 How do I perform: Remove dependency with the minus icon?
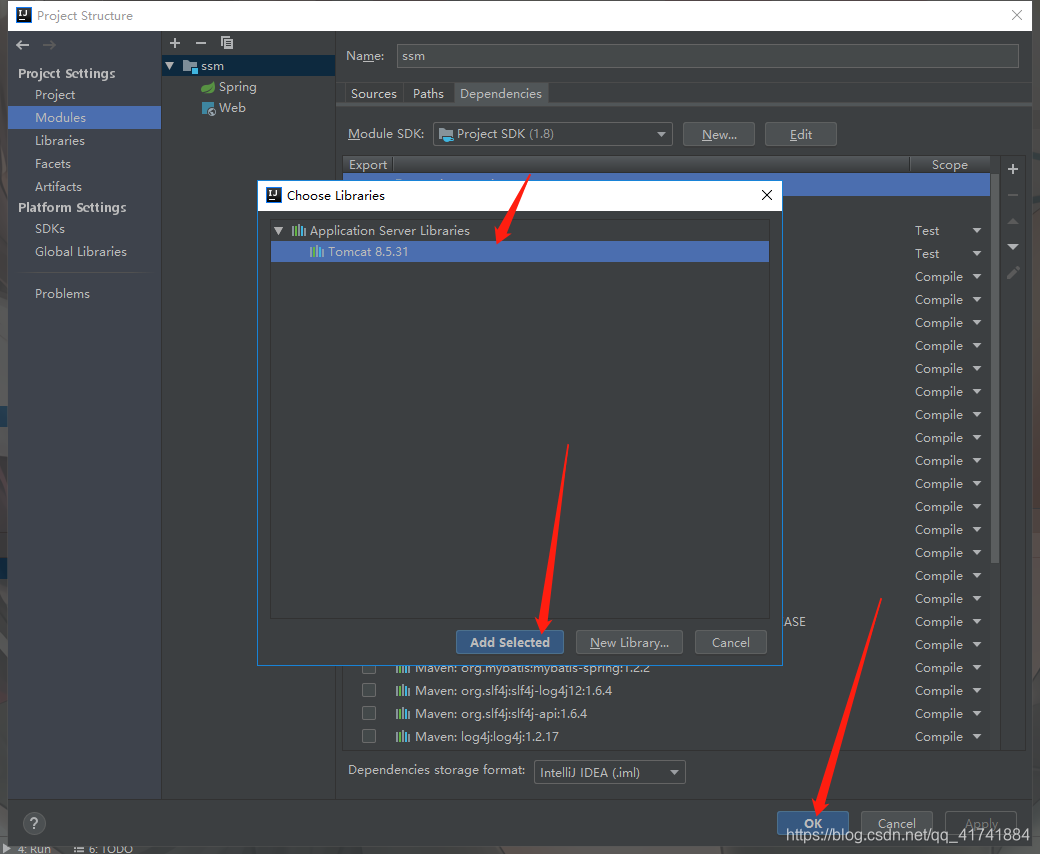1013,195
